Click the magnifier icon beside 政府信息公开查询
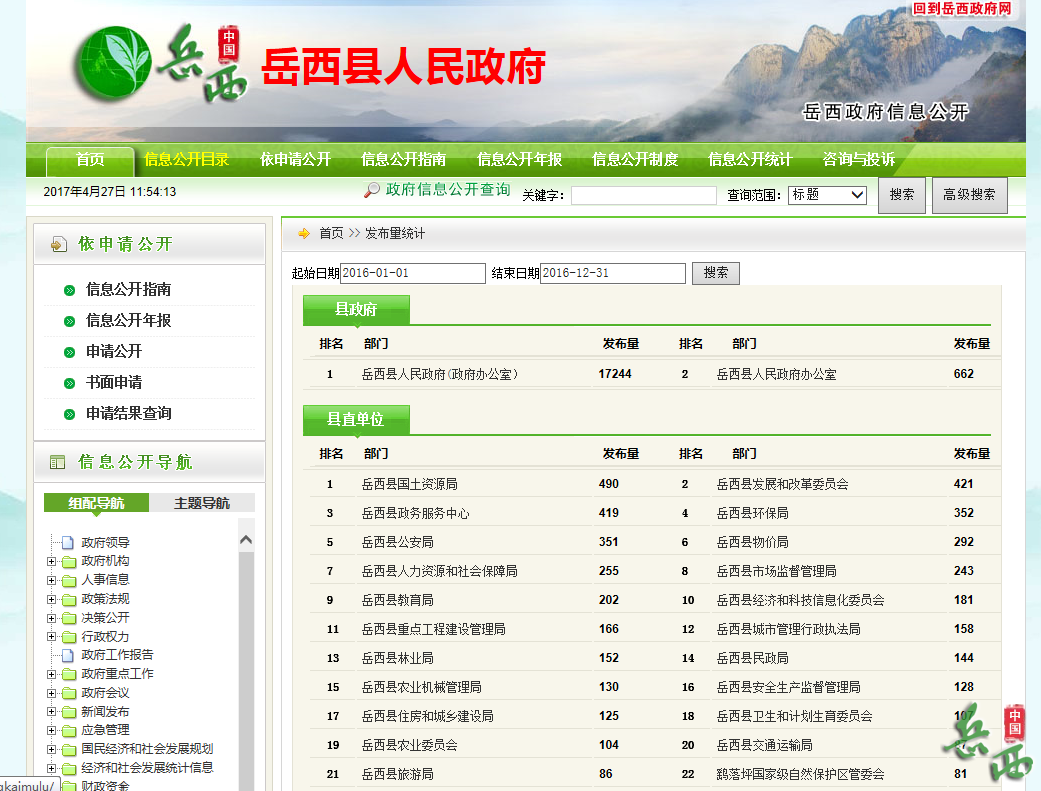The width and height of the screenshot is (1041, 791). (372, 190)
